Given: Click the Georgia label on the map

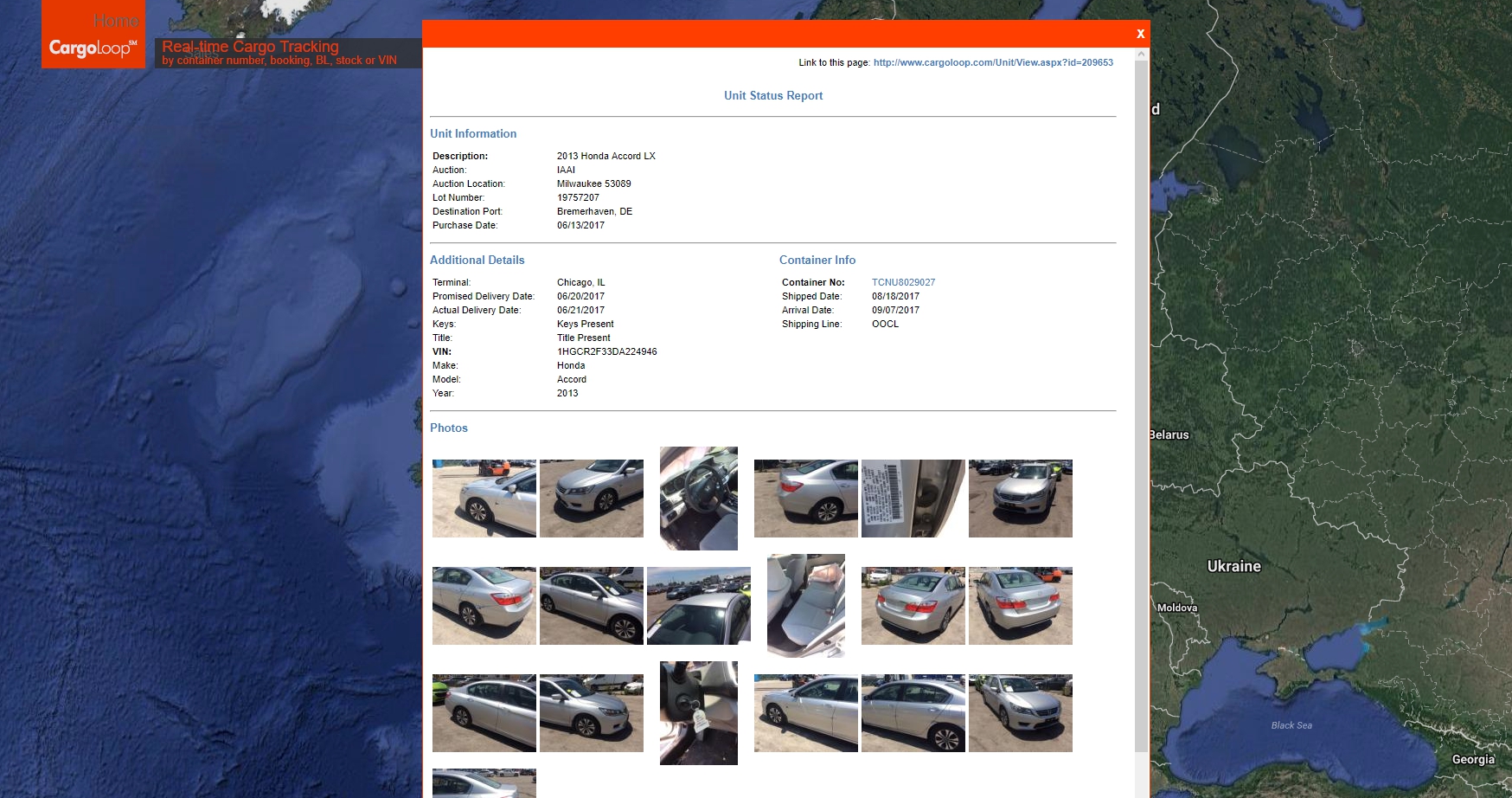Looking at the screenshot, I should click(x=1473, y=759).
